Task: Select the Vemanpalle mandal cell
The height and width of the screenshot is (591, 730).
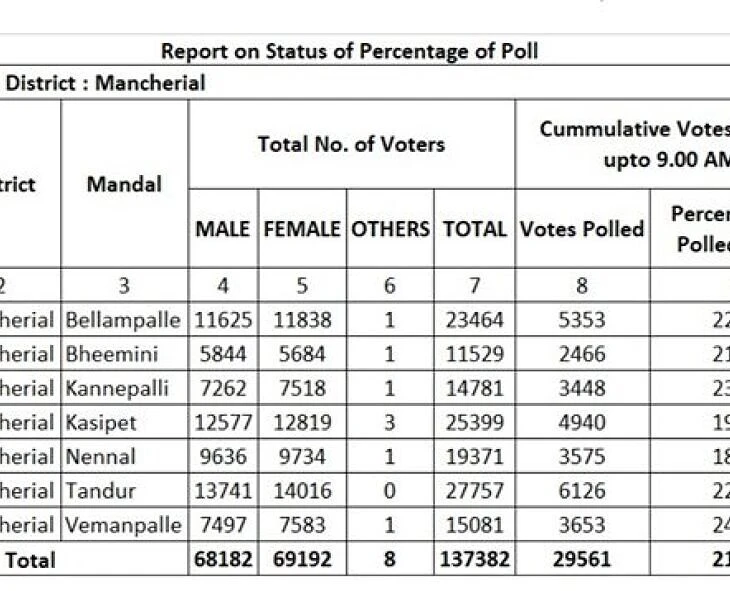Action: pos(124,525)
